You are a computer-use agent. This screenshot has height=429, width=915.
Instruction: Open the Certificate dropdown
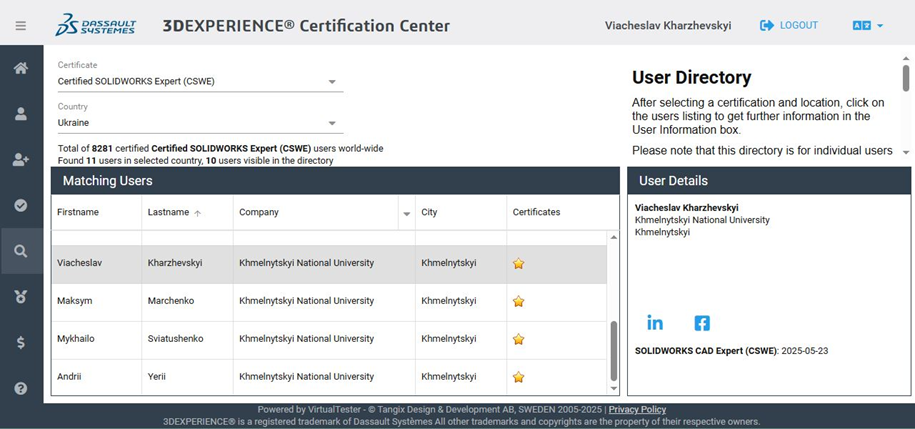coord(200,82)
